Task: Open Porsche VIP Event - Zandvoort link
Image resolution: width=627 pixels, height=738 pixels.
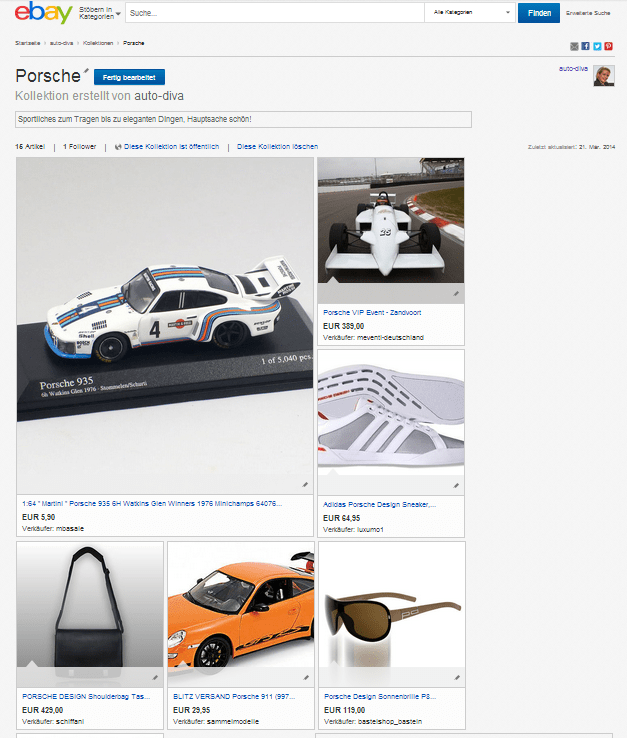Action: tap(372, 313)
